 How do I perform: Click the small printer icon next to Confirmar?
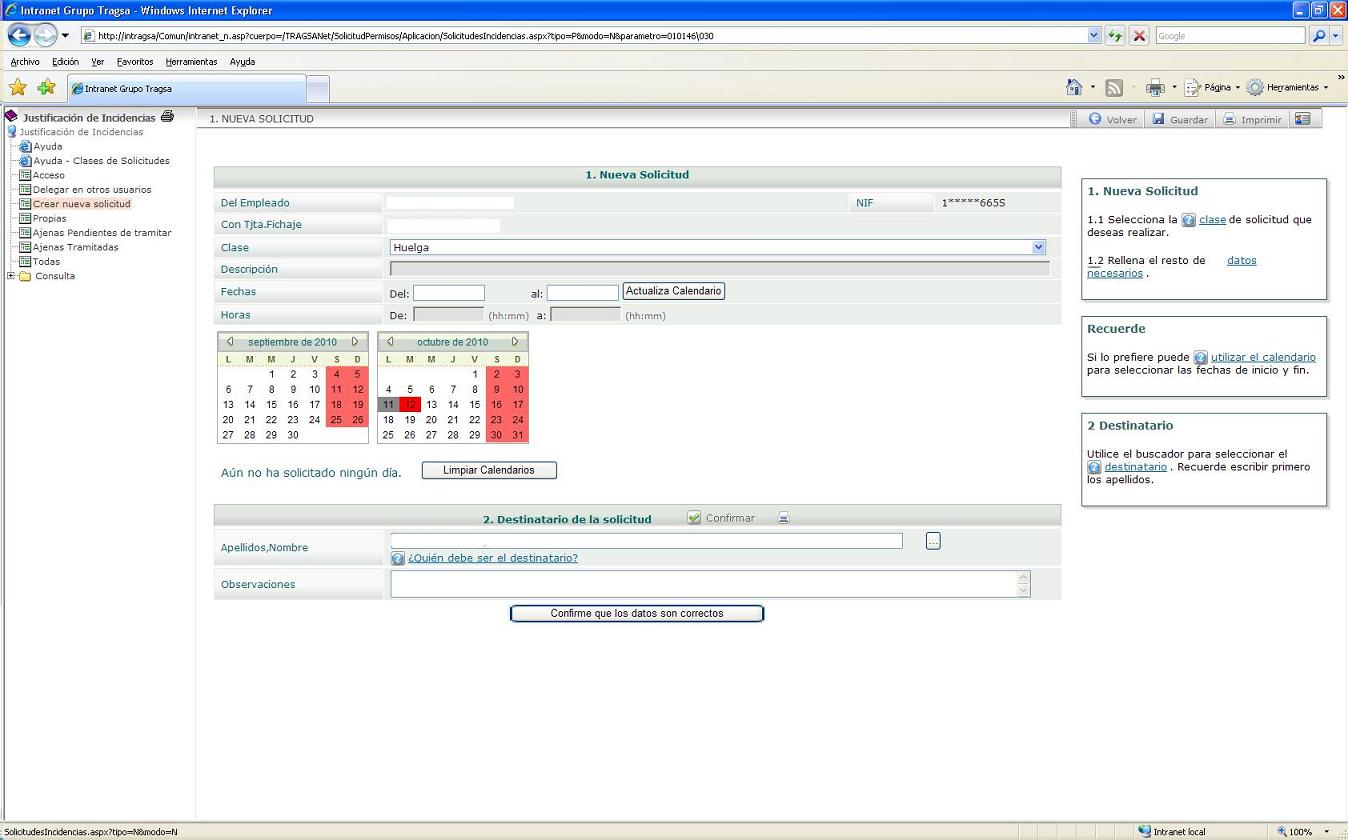(x=783, y=518)
